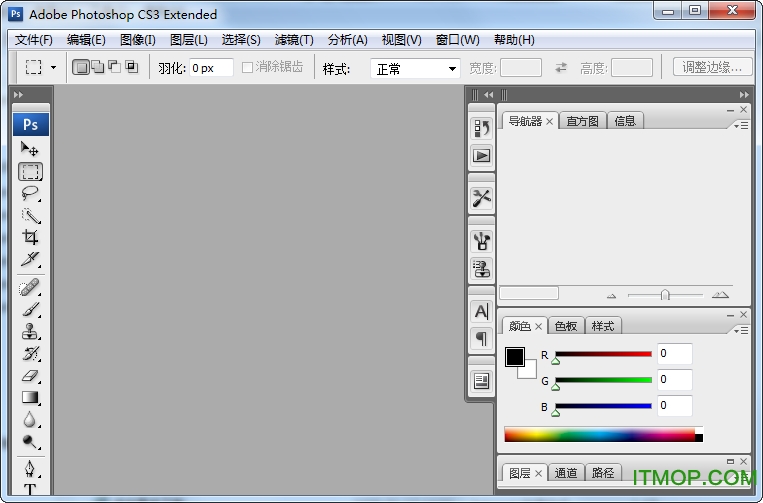Switch to the 通道 tab
This screenshot has height=503, width=763.
pos(566,473)
